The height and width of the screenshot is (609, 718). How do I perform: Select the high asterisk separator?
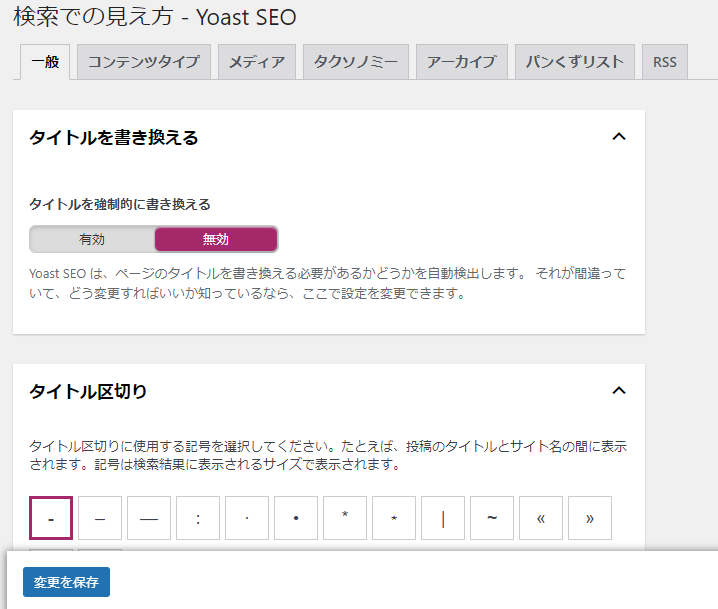click(x=345, y=518)
